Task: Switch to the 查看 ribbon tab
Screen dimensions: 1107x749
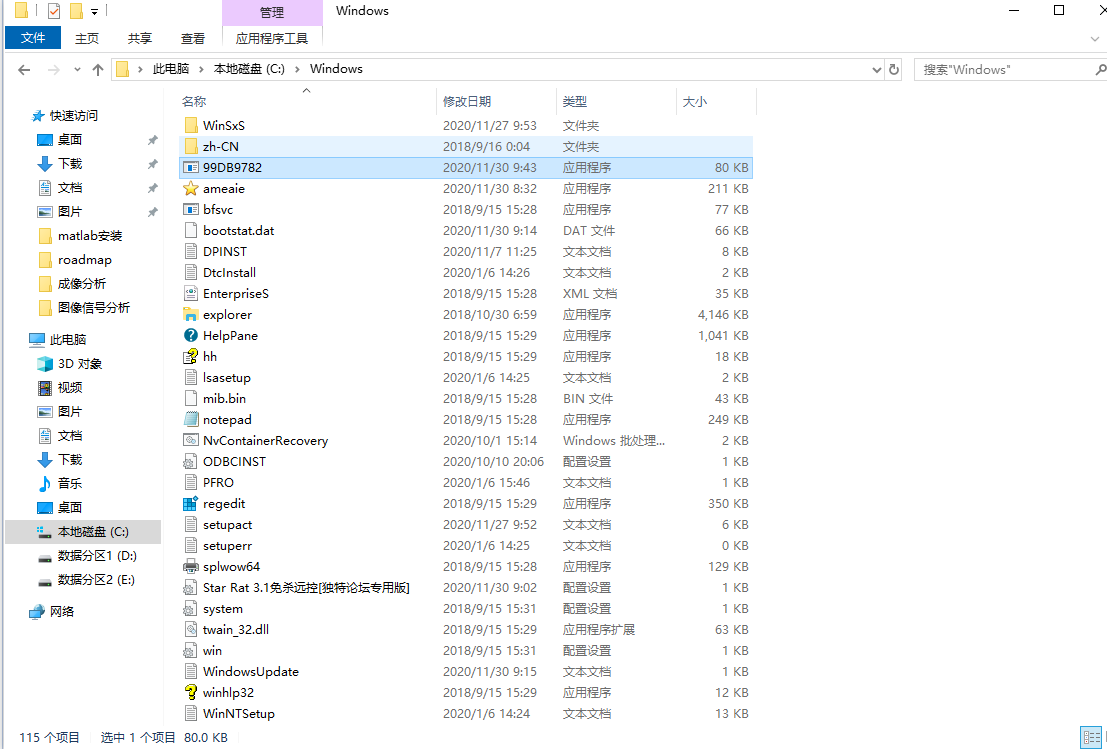Action: click(x=193, y=39)
